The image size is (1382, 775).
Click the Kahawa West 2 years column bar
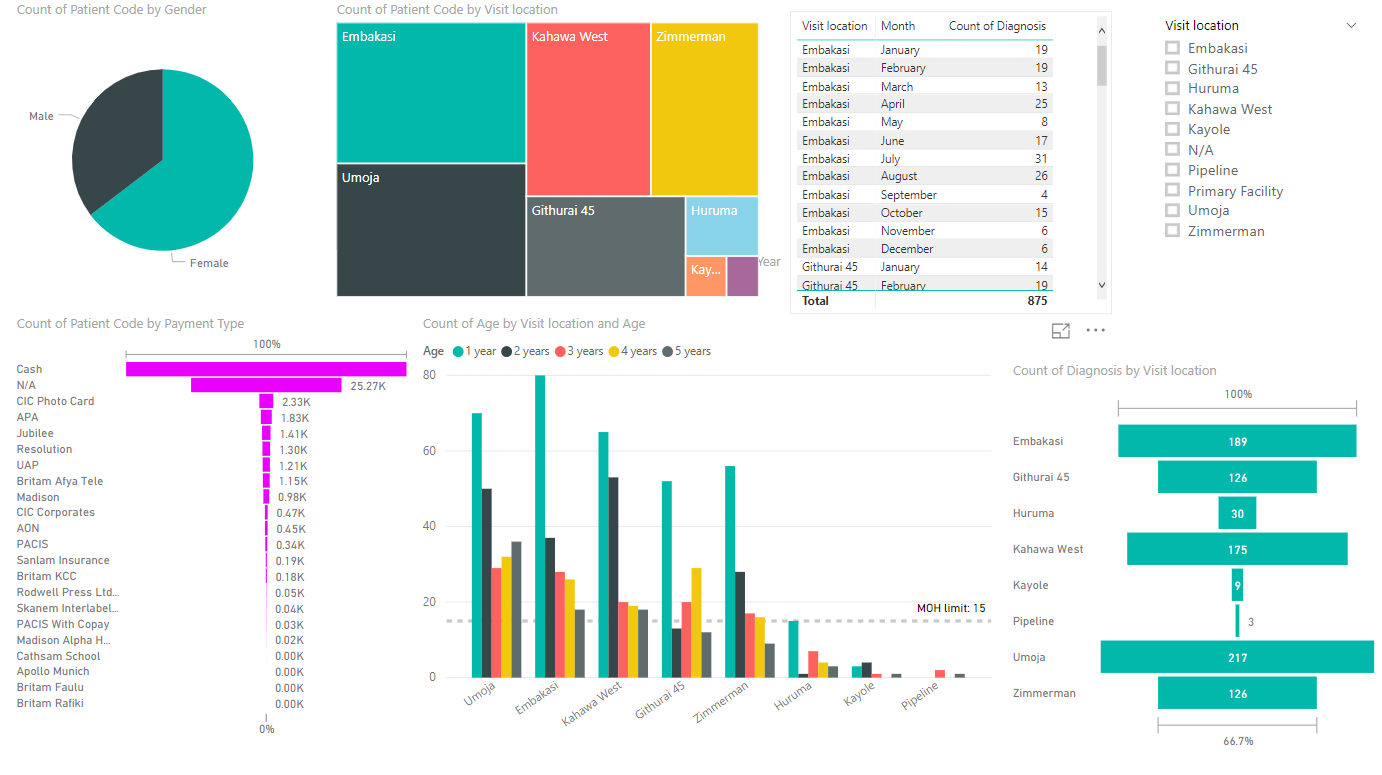[613, 577]
